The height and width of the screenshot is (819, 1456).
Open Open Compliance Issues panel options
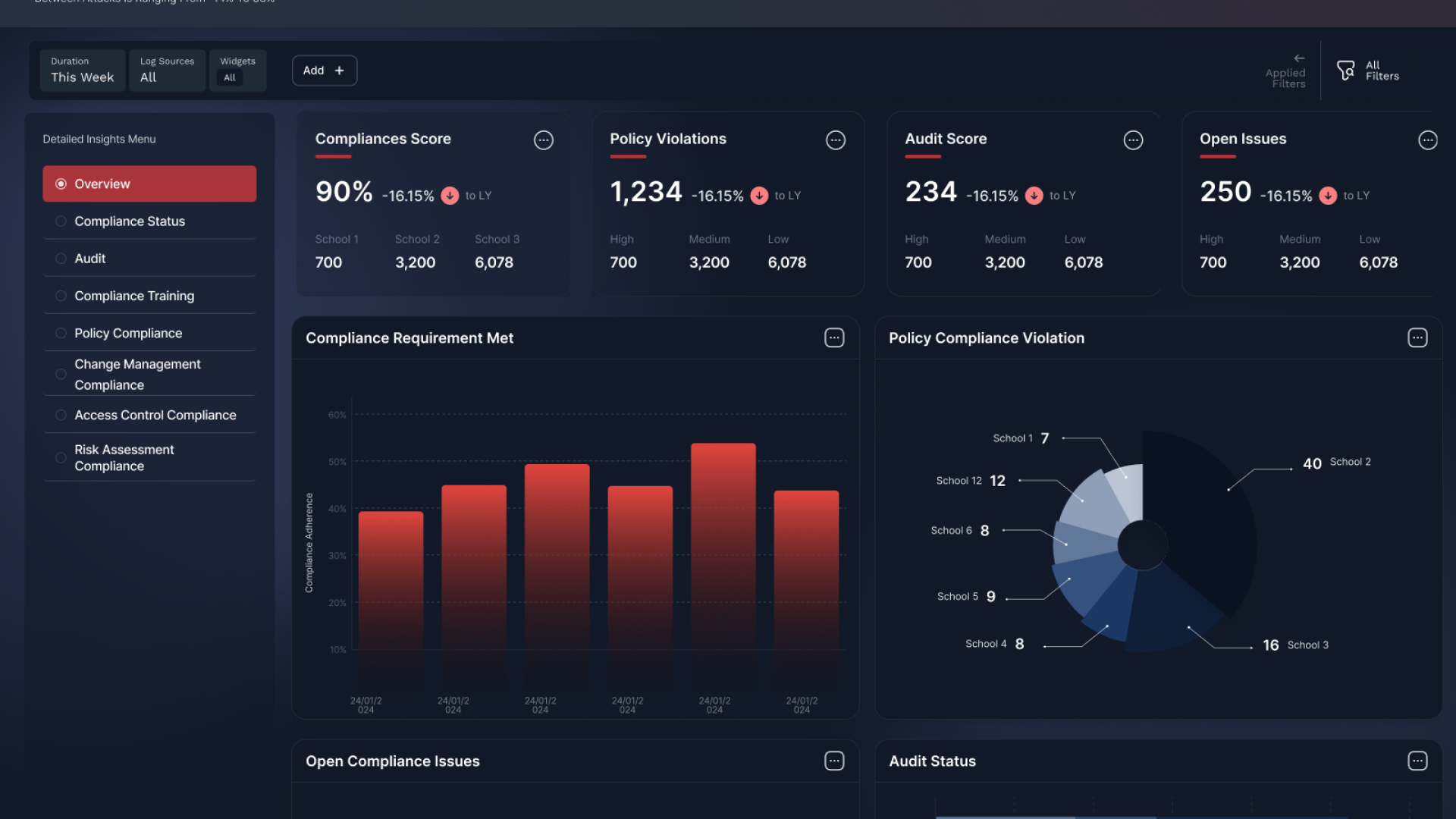[834, 761]
